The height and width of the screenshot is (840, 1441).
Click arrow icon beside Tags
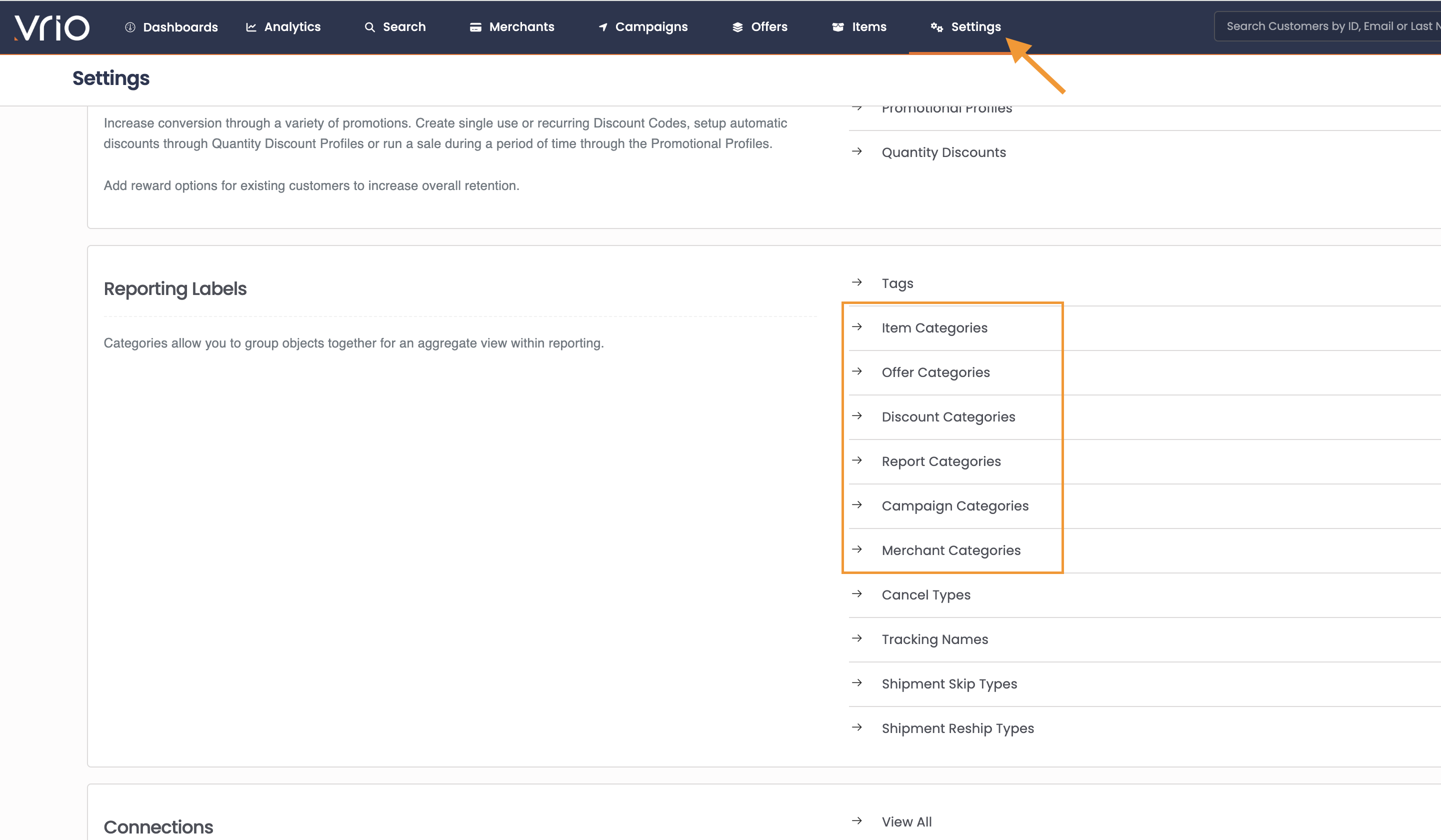[856, 282]
